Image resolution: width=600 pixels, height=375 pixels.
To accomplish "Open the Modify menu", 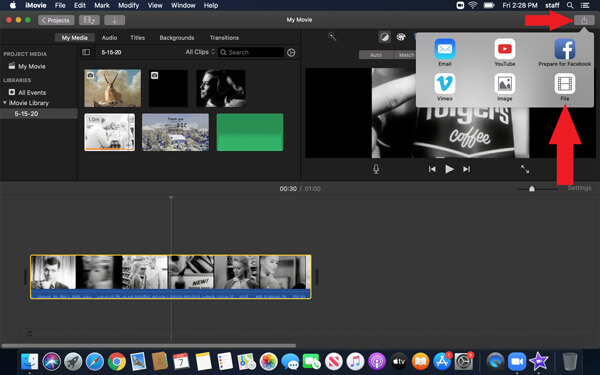I will [128, 5].
